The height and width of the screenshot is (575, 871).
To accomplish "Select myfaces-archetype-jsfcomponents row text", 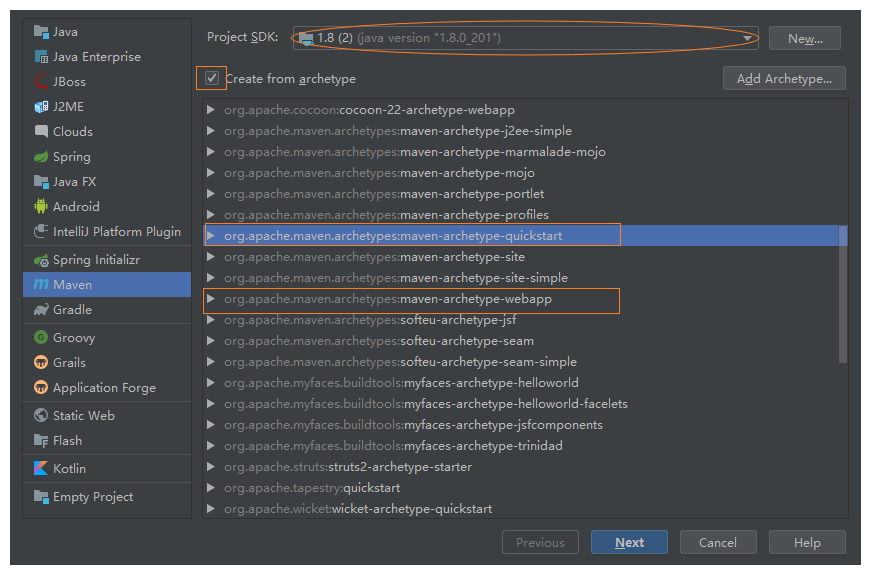I will (413, 425).
